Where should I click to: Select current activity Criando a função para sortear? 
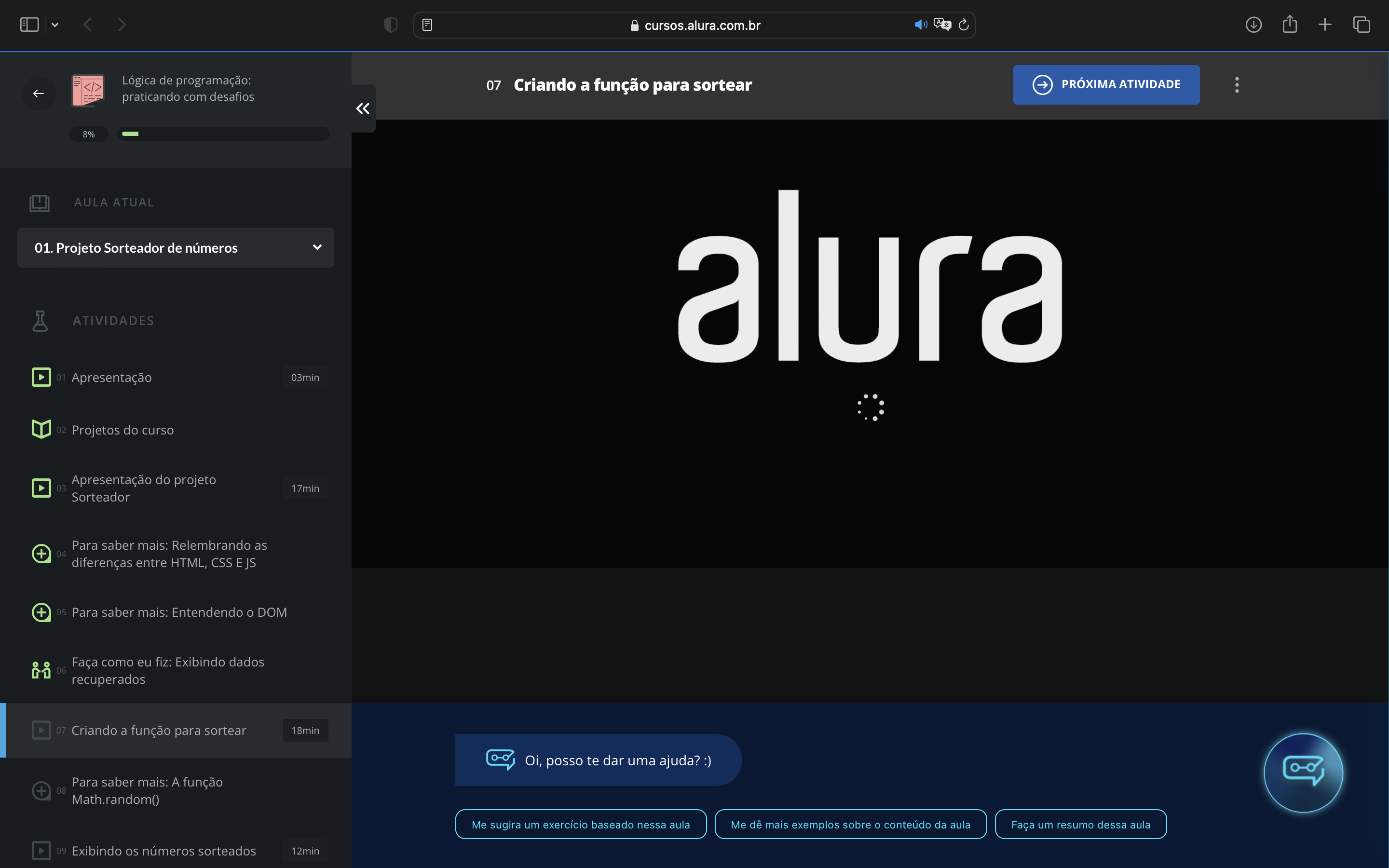[176, 730]
